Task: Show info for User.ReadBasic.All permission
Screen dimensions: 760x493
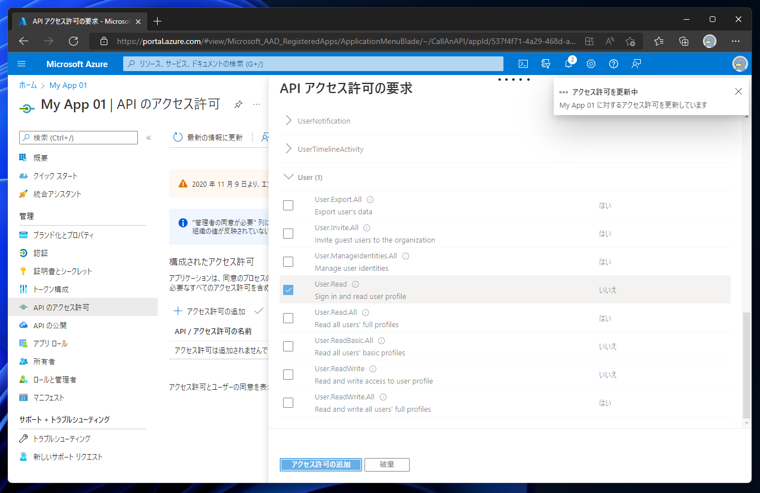Action: point(381,340)
